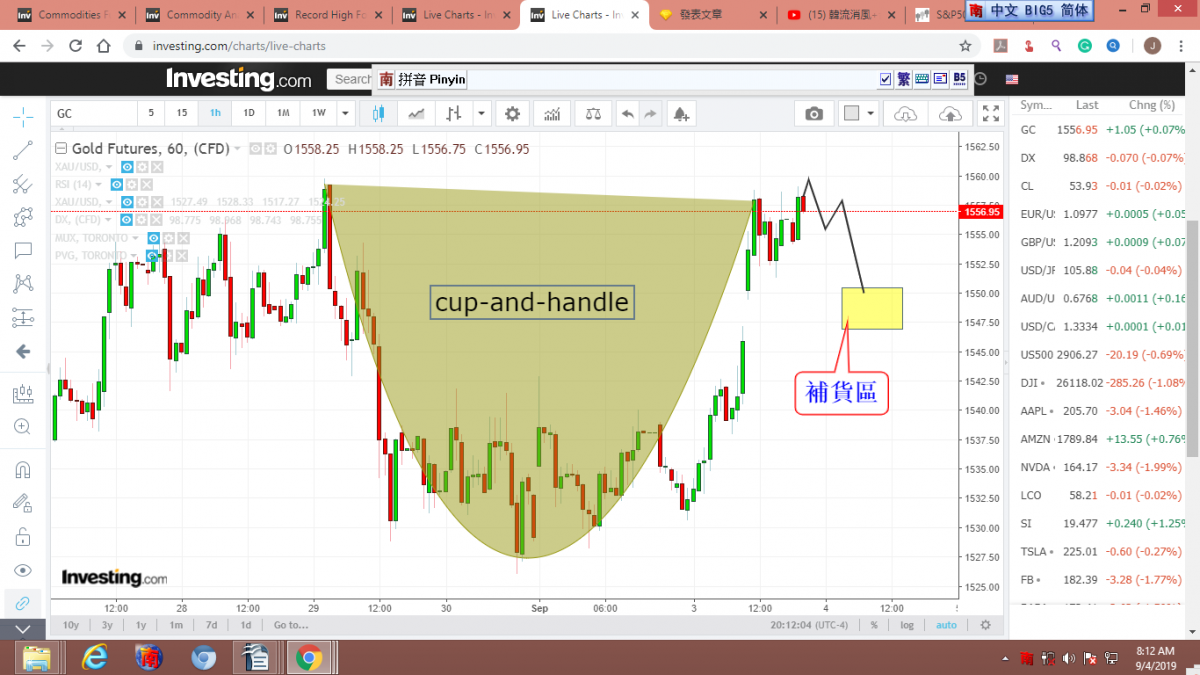Collapse the drawing sidebar chevron
Image resolution: width=1200 pixels, height=675 pixels.
(x=22, y=630)
